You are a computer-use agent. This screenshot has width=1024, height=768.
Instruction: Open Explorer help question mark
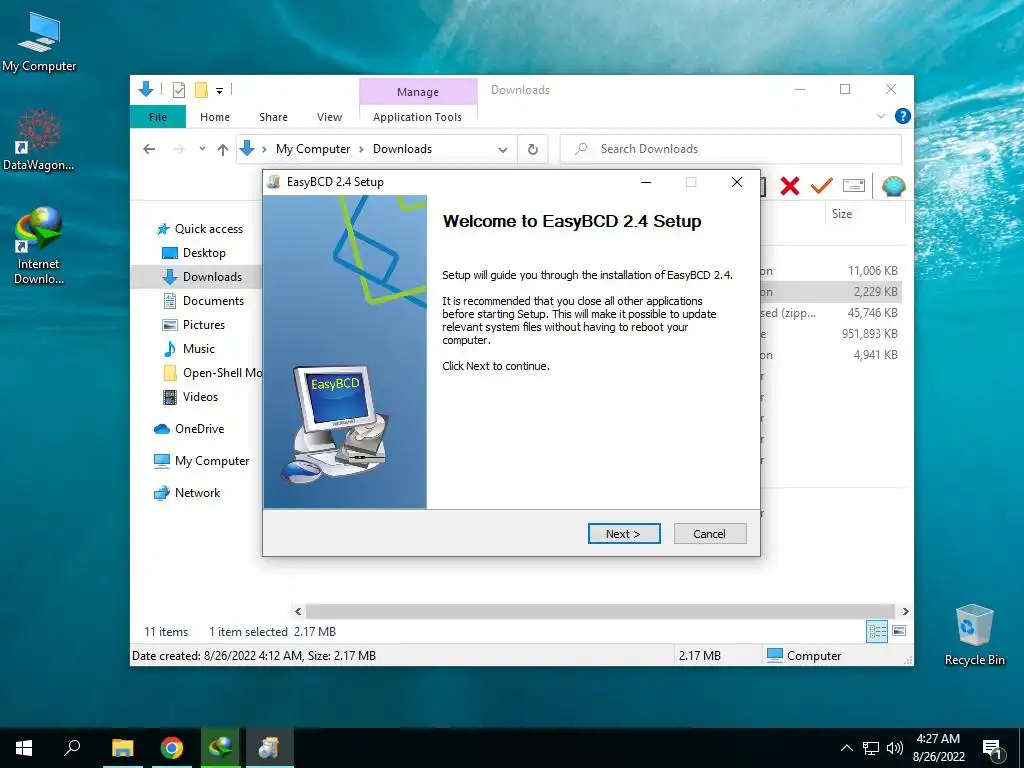tap(903, 116)
